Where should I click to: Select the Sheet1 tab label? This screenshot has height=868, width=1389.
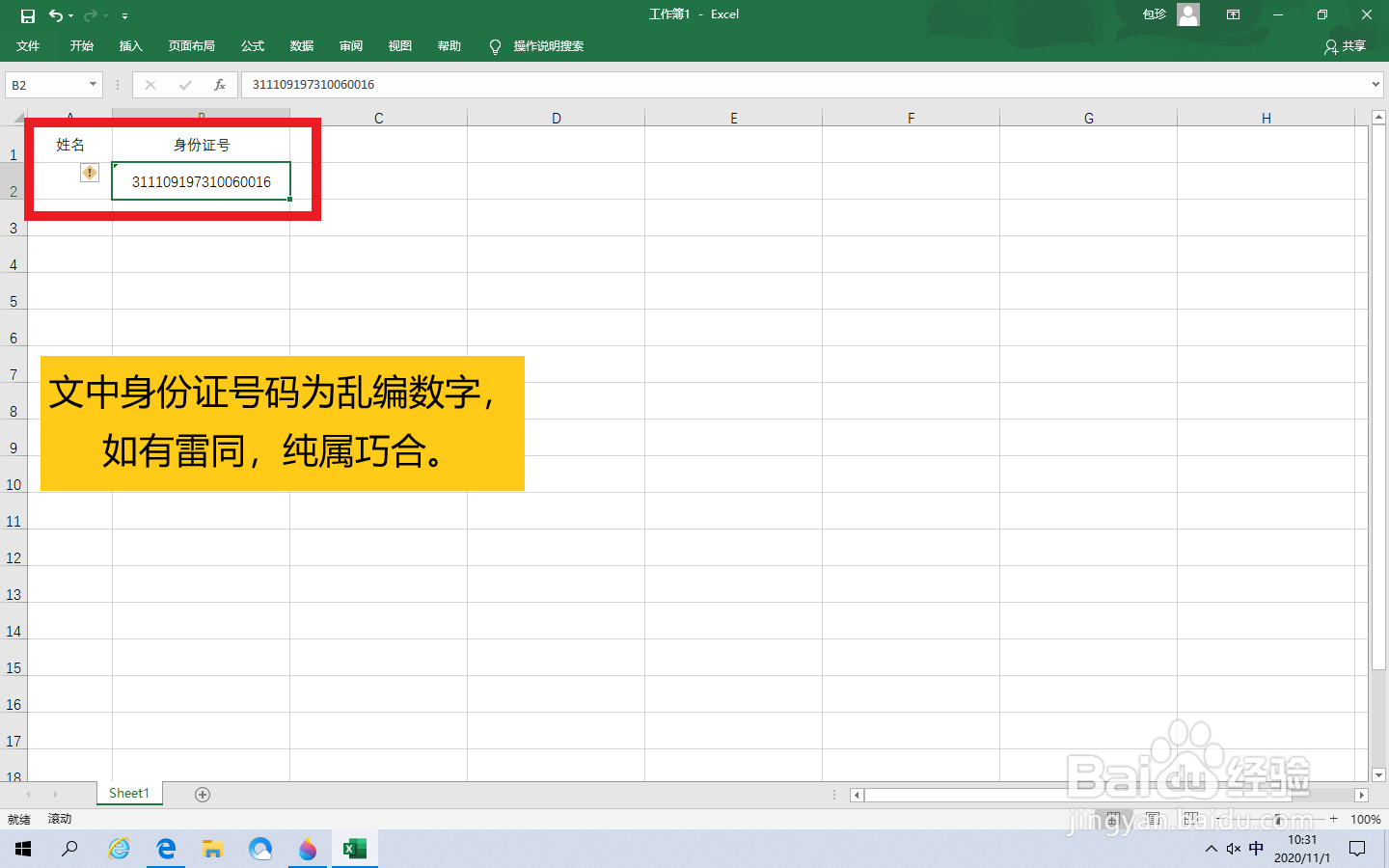pos(128,793)
